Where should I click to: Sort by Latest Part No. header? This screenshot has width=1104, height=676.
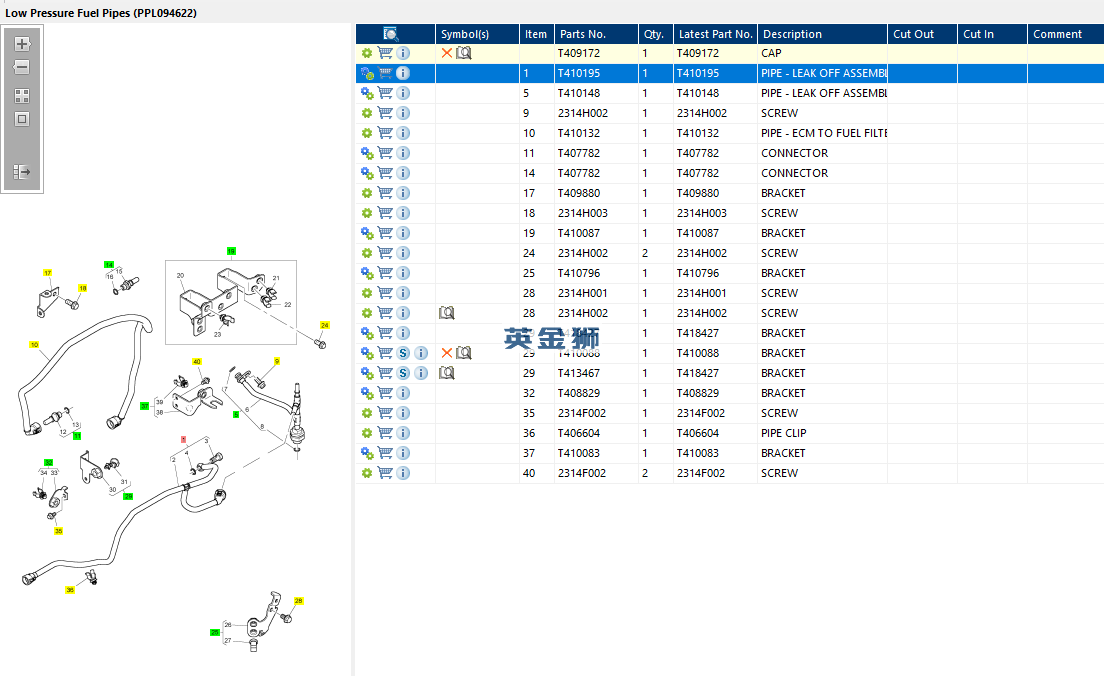(x=715, y=34)
